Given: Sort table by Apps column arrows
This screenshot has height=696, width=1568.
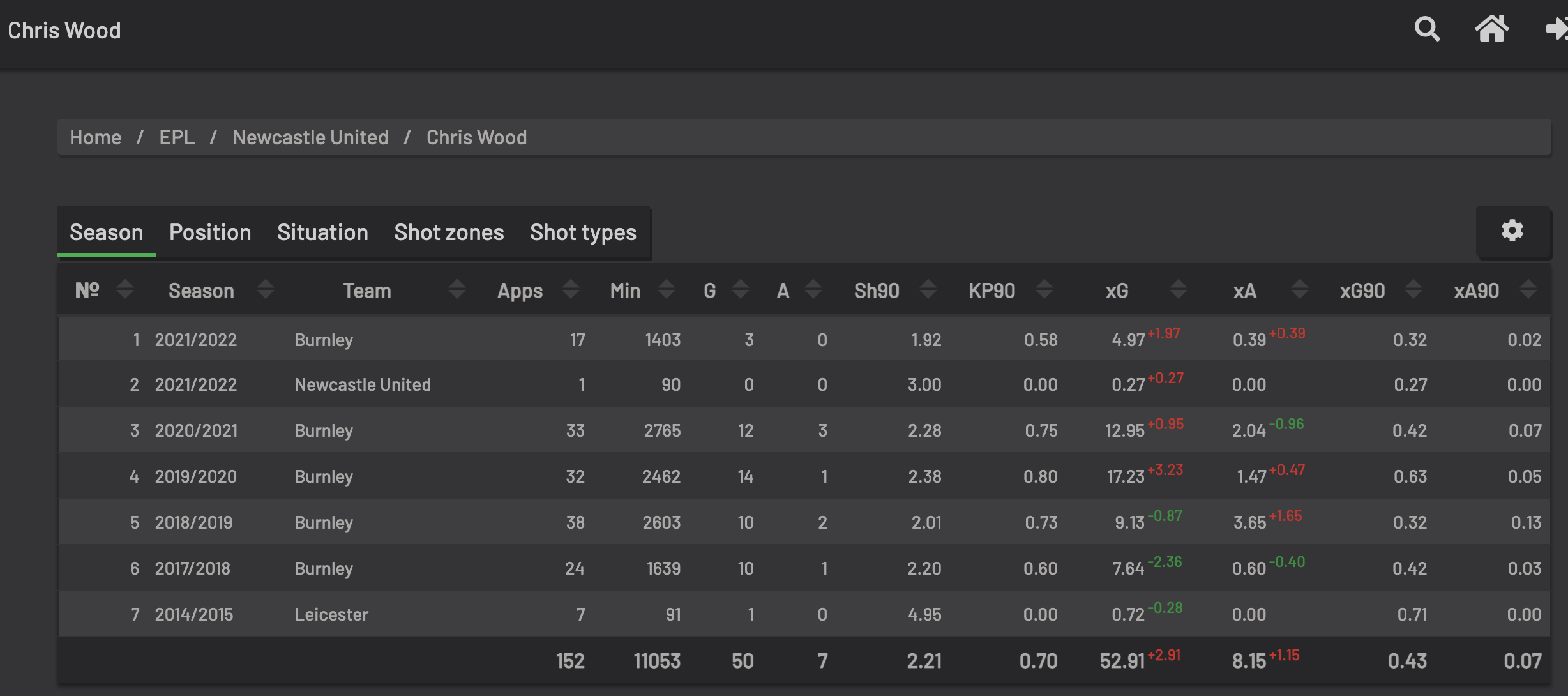Looking at the screenshot, I should point(570,290).
